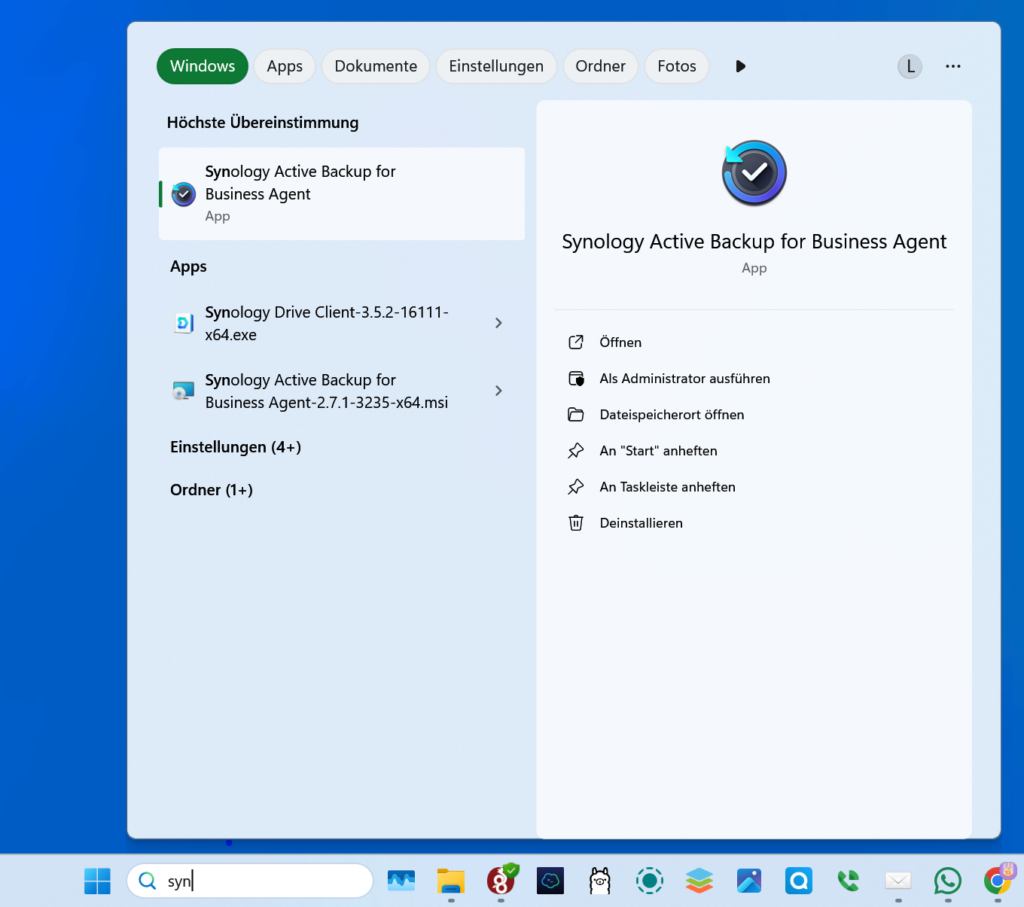Switch to the Fotos filter tab
The image size is (1024, 907).
(677, 66)
